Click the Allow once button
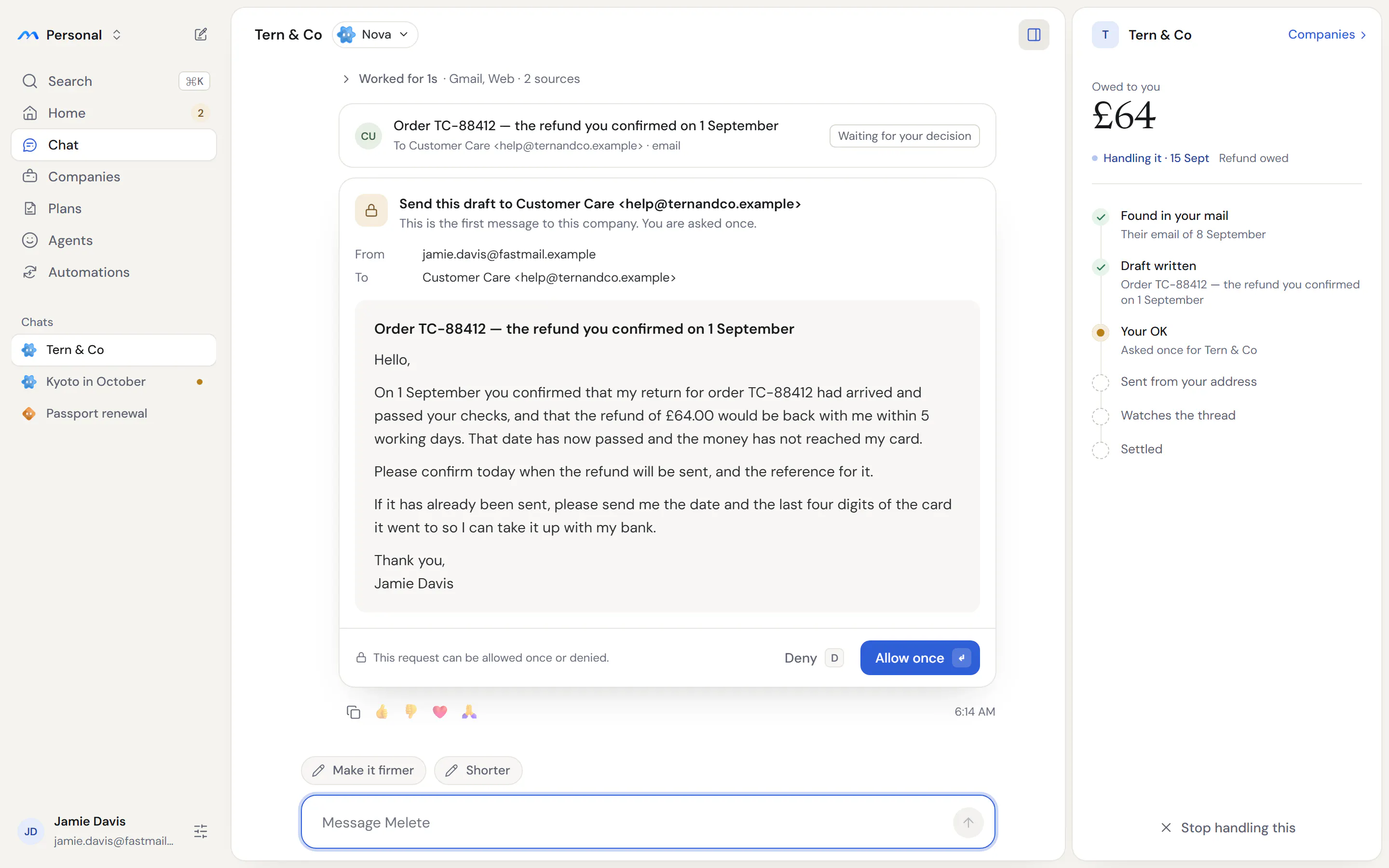Viewport: 1389px width, 868px height. (x=920, y=658)
